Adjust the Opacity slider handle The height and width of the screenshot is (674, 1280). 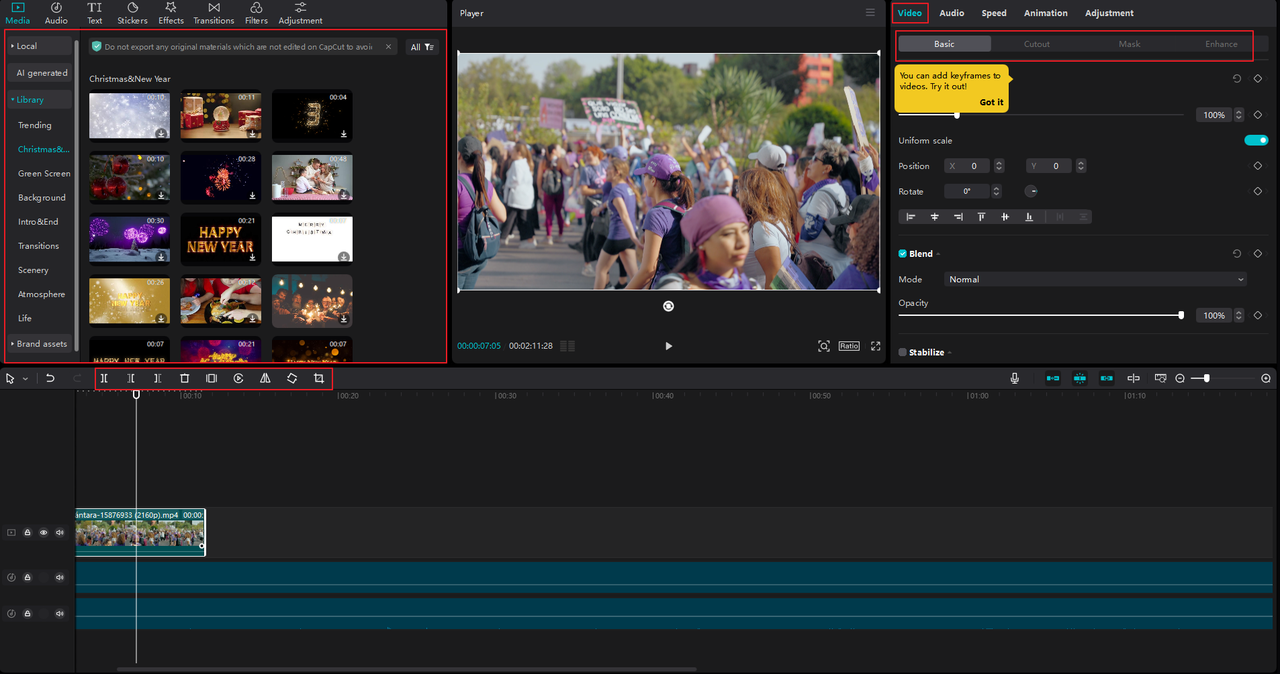(x=1181, y=315)
